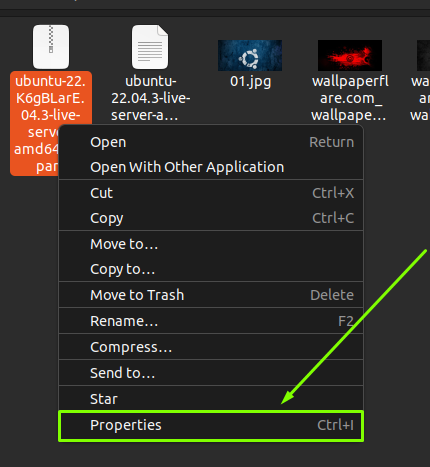Click the 01.jpg file name label
Screen dimensions: 430x467
[x=251, y=82]
